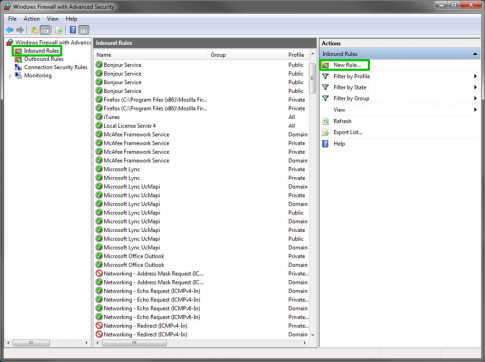Open the Help menu in the menu bar
The image size is (485, 362).
coord(71,19)
